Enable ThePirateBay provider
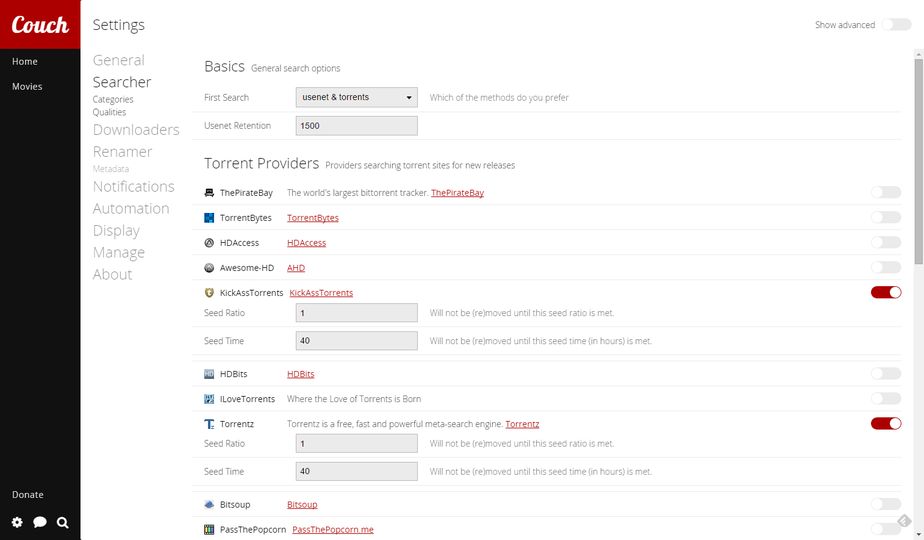924x540 pixels. point(886,192)
